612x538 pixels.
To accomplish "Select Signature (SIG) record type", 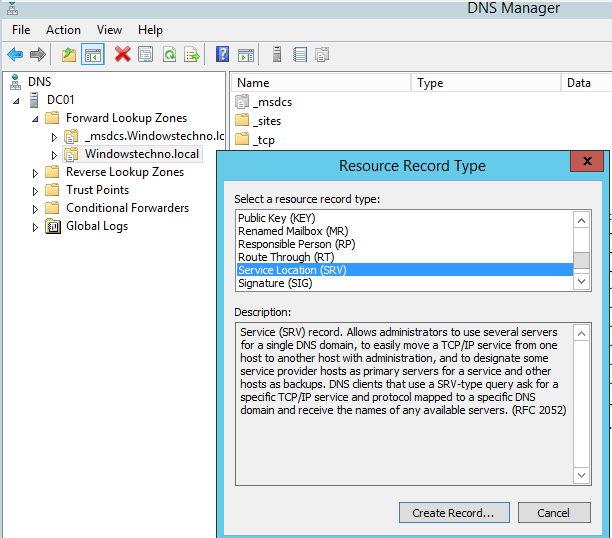I will point(405,283).
